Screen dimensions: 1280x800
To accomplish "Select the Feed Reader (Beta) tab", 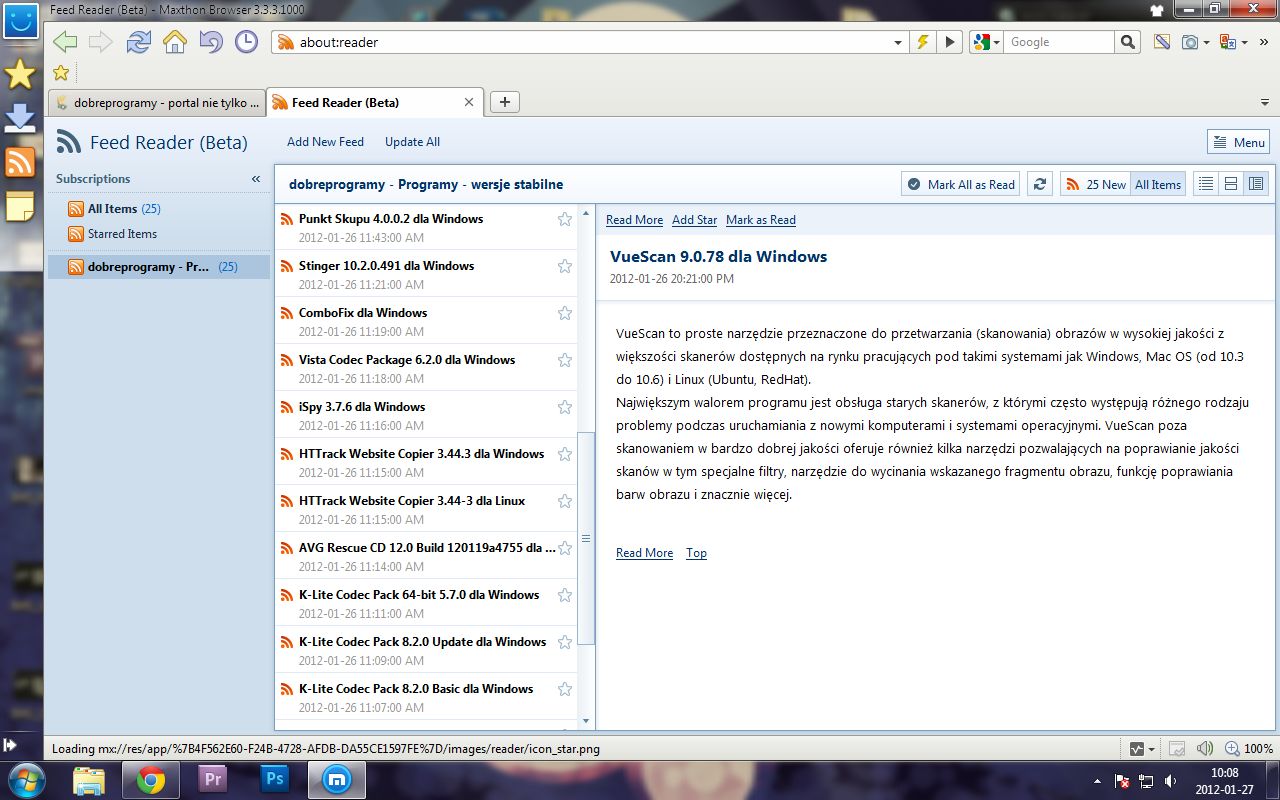I will coord(375,102).
